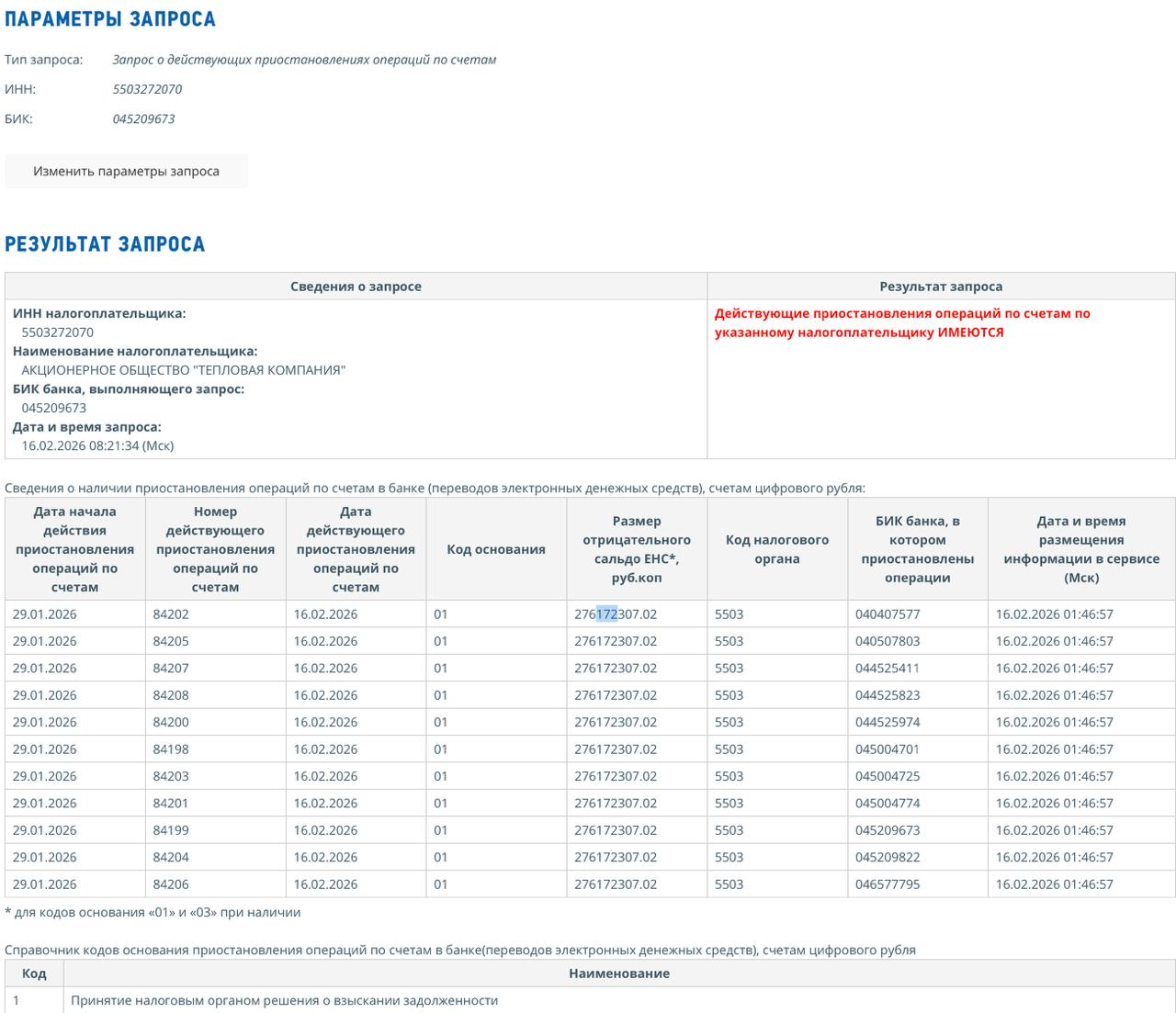
Task: Click the 'Размер отрицательного сальдо ЕНС' column header
Action: tap(637, 549)
